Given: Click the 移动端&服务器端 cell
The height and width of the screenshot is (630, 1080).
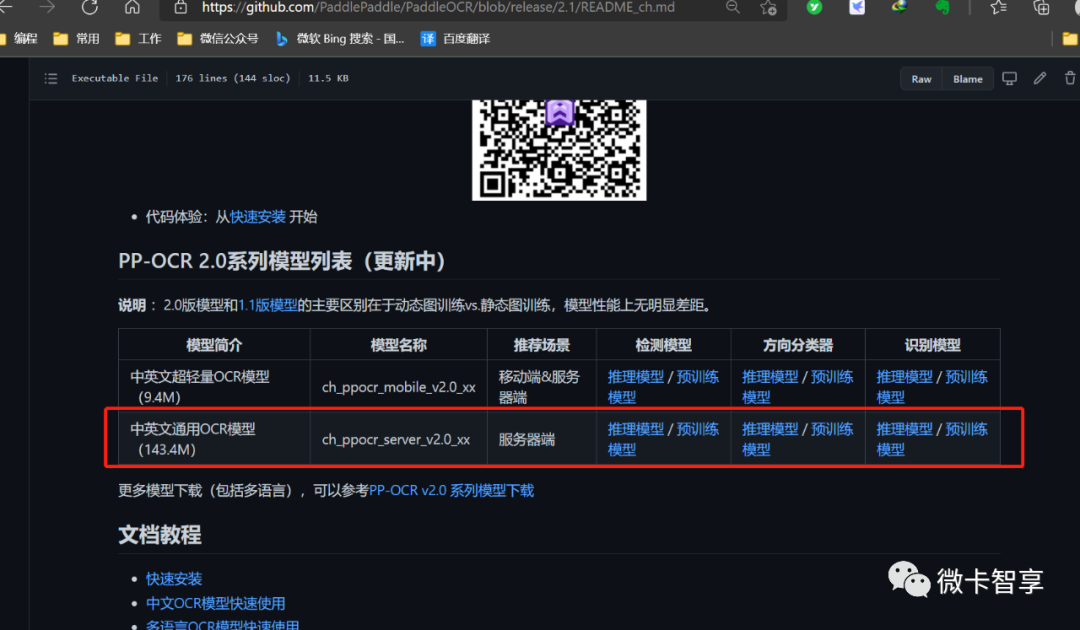Looking at the screenshot, I should pyautogui.click(x=541, y=387).
